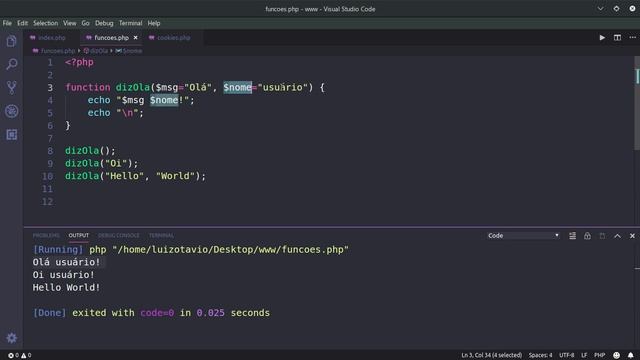Open the Help menu
The width and height of the screenshot is (640, 360).
point(154,23)
